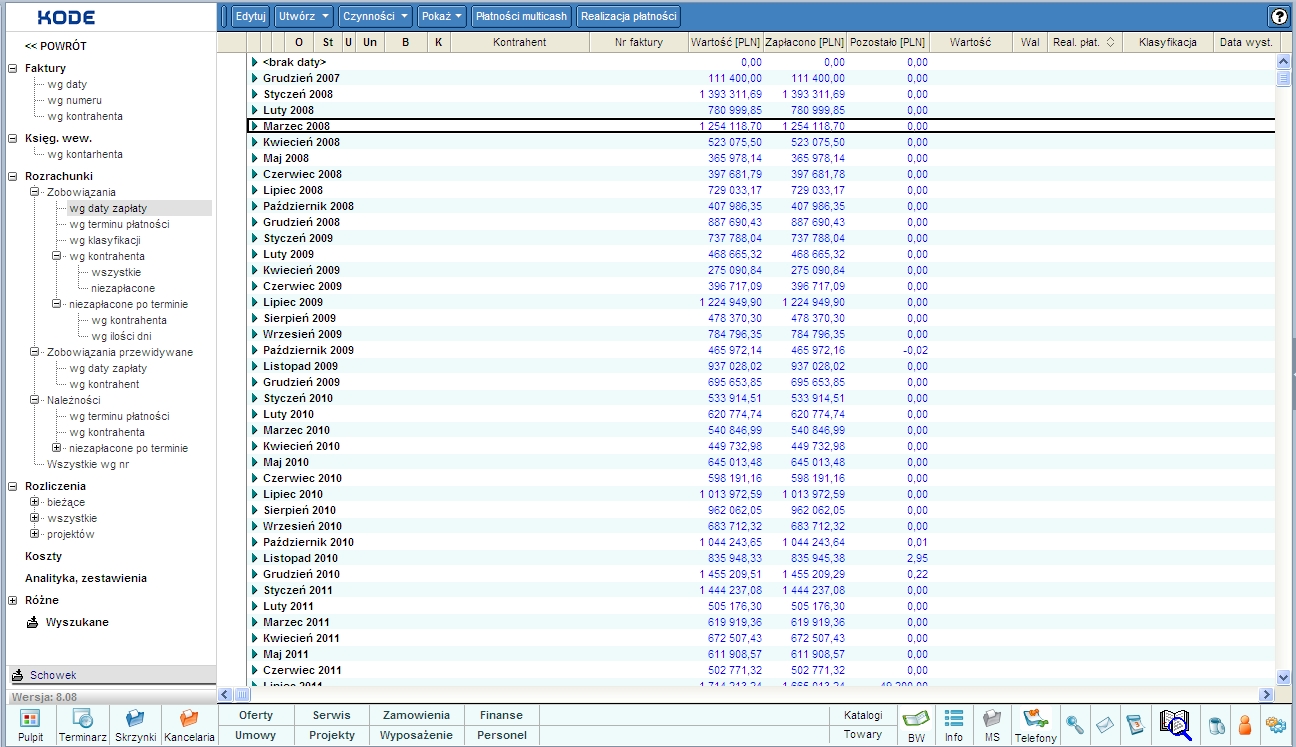The height and width of the screenshot is (747, 1296).
Task: Collapse the Faktury tree section
Action: click(x=13, y=68)
